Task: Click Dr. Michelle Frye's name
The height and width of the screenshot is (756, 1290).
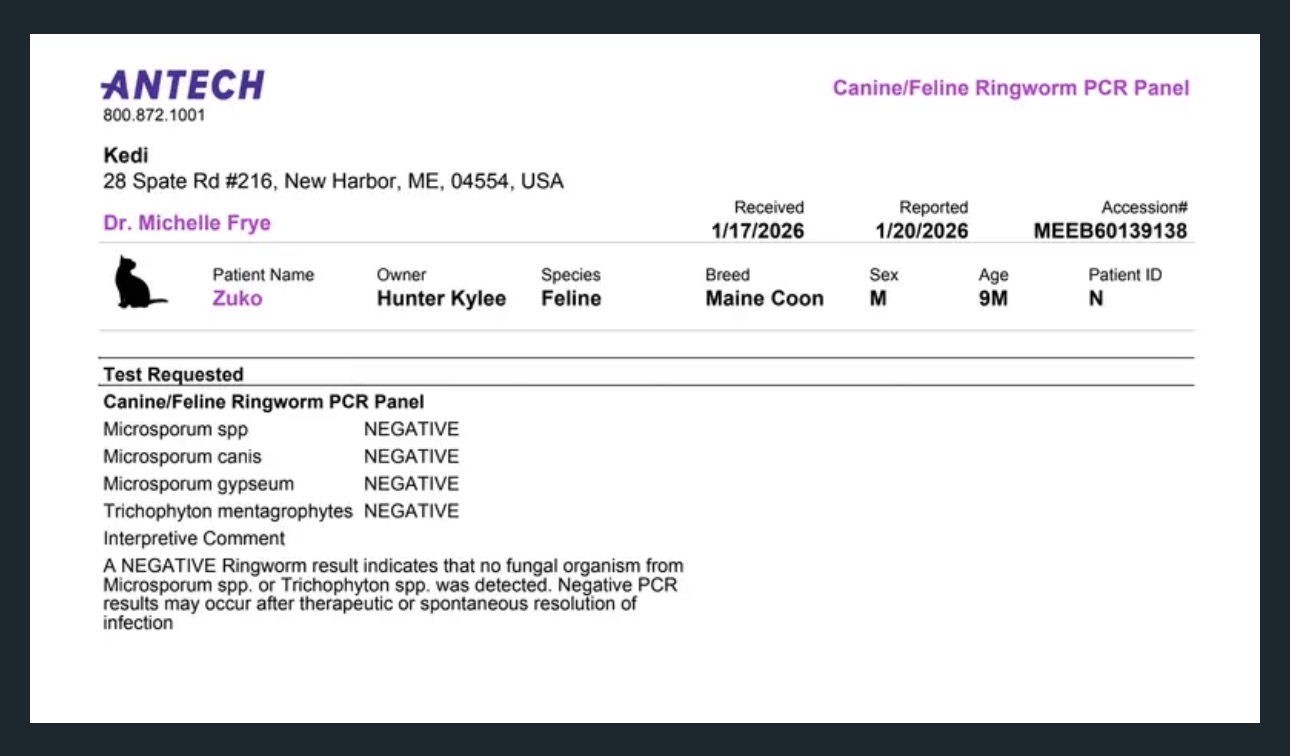Action: click(x=187, y=223)
